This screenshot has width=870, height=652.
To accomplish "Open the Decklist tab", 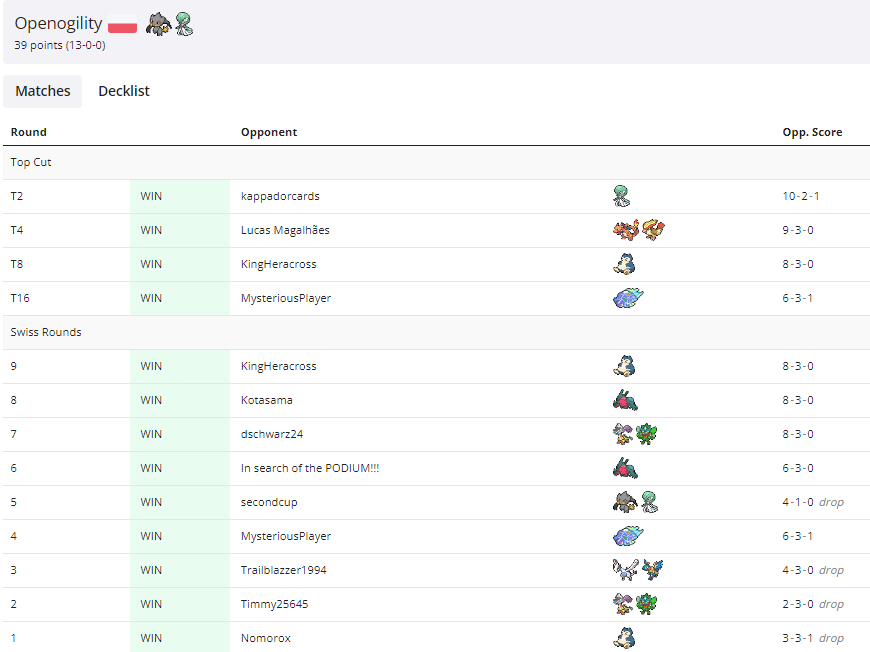I will pyautogui.click(x=124, y=91).
